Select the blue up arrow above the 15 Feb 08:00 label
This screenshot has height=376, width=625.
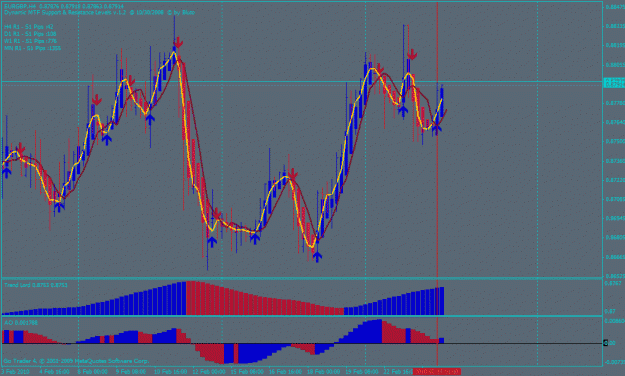pyautogui.click(x=255, y=238)
